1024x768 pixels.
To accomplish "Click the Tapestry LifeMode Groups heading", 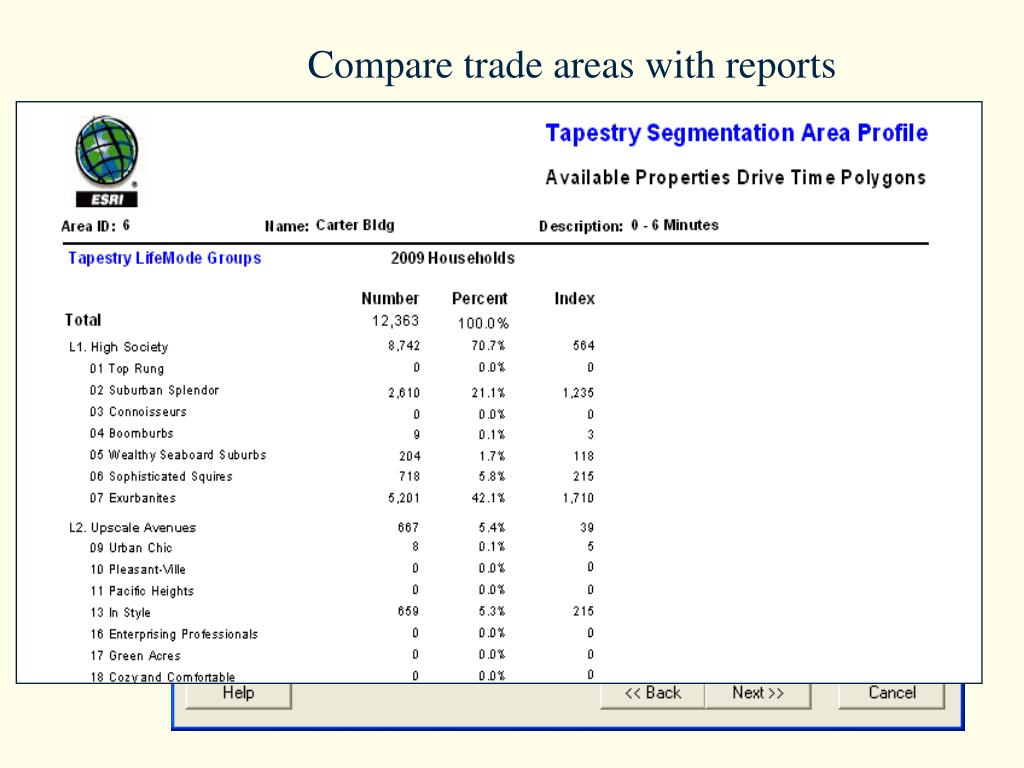I will pyautogui.click(x=165, y=258).
